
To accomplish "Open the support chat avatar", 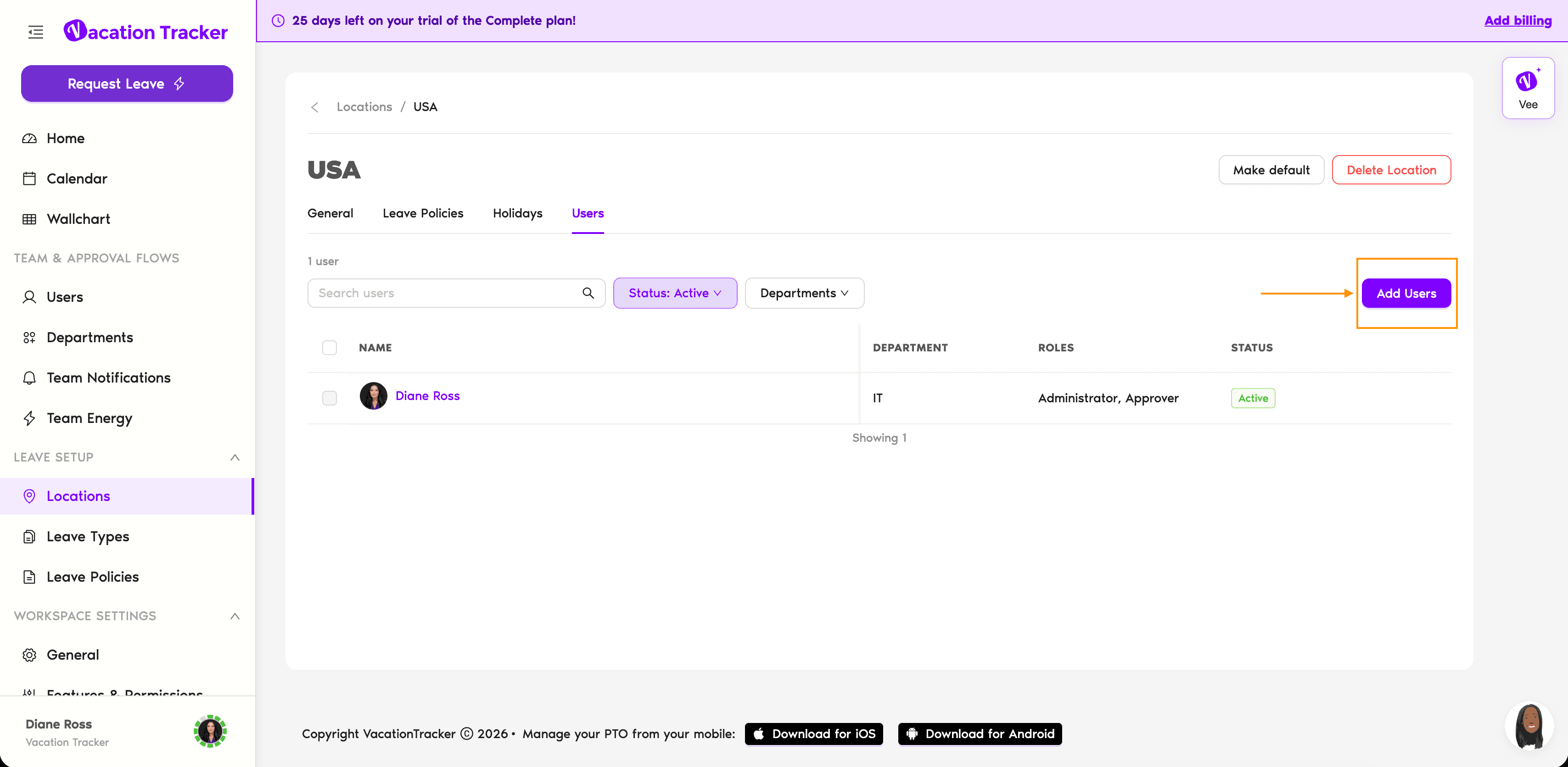I will [x=1529, y=726].
